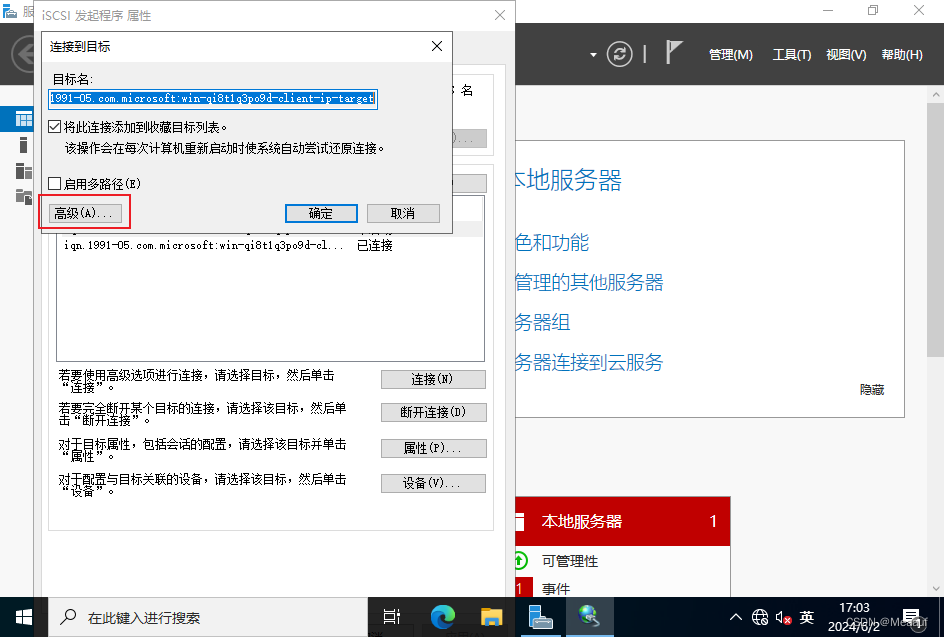The width and height of the screenshot is (944, 637).
Task: Launch Microsoft Edge from the taskbar
Action: 442,617
